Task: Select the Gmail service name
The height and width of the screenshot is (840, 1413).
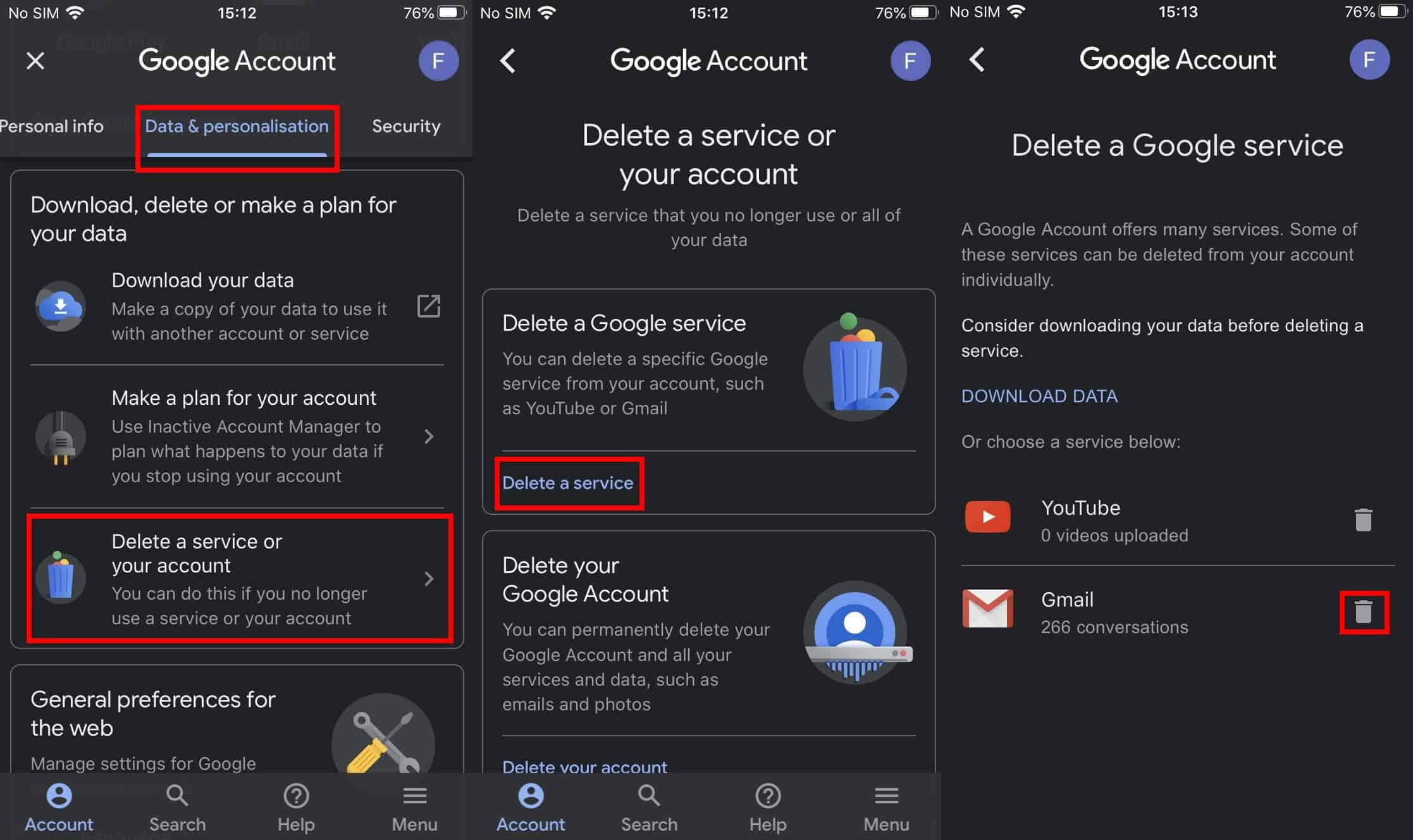Action: tap(1067, 600)
